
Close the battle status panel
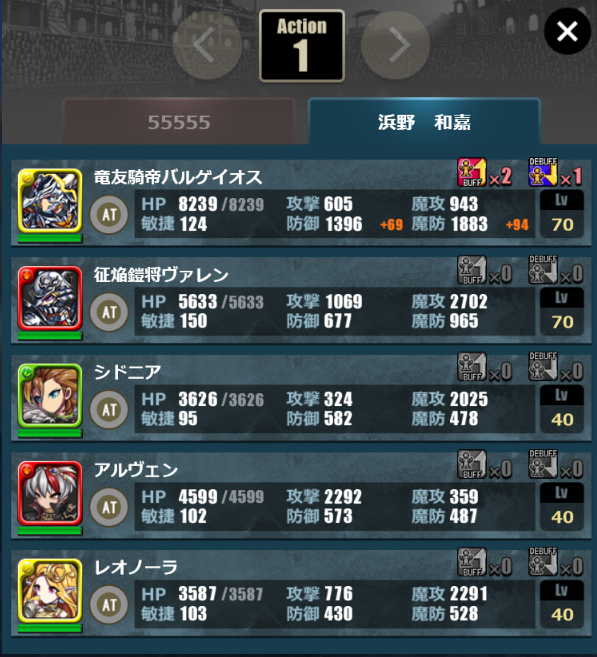567,31
